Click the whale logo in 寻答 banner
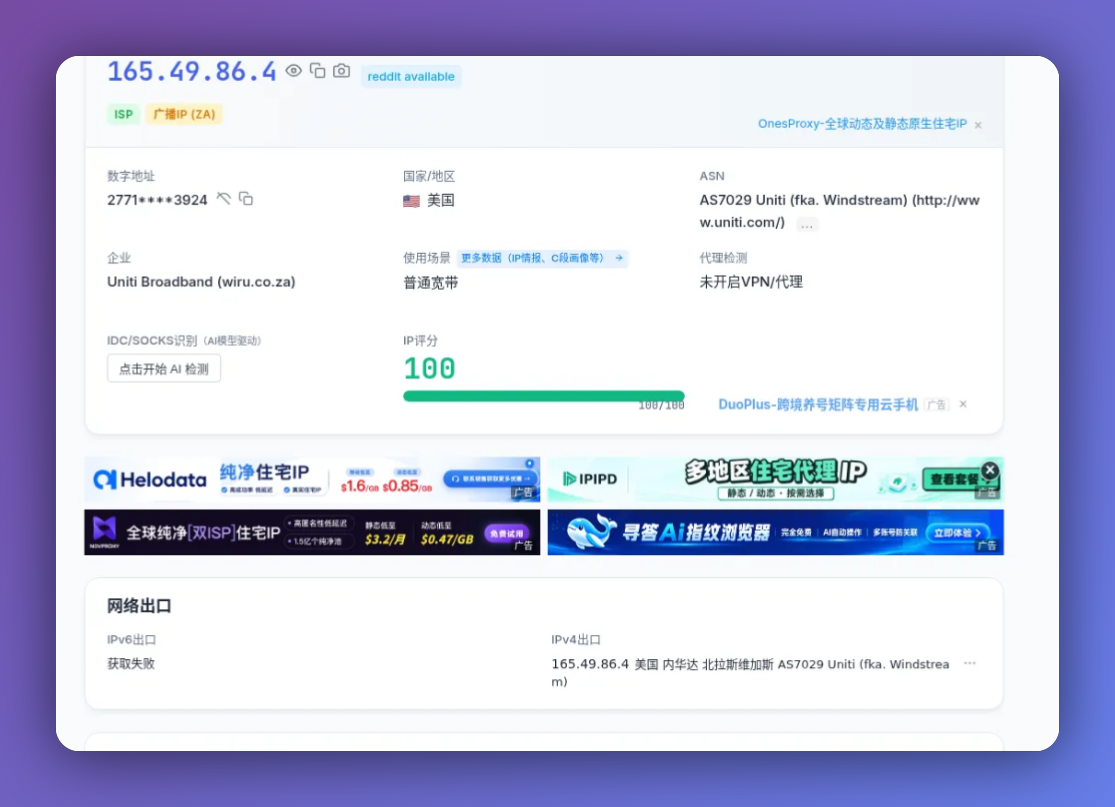 [592, 531]
